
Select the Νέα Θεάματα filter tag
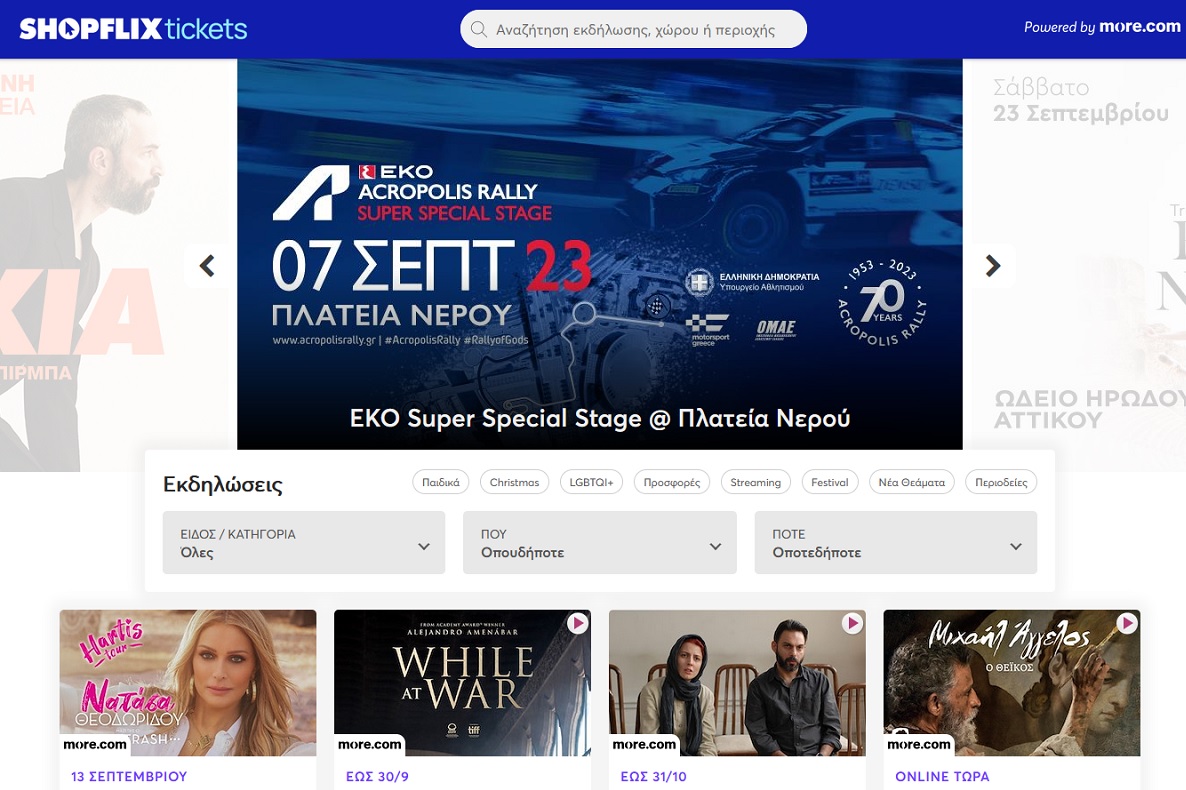pos(911,482)
